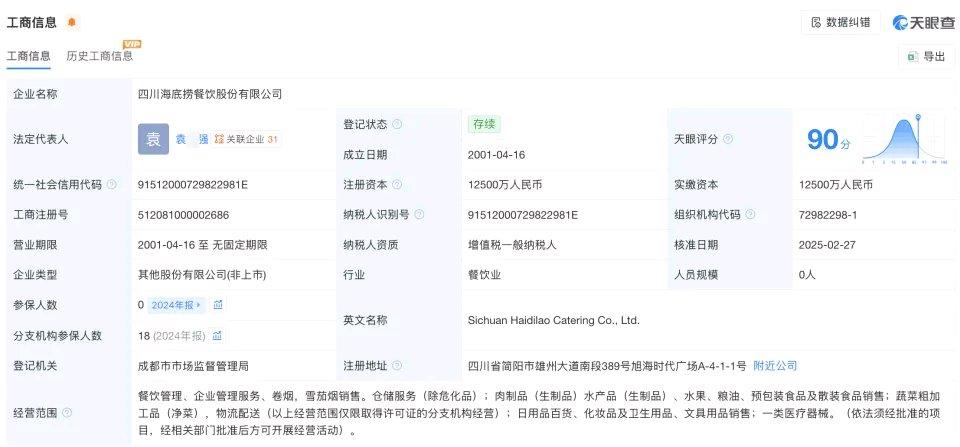The width and height of the screenshot is (960, 447).
Task: Click help icon next to 注册资本
Action: 397,184
